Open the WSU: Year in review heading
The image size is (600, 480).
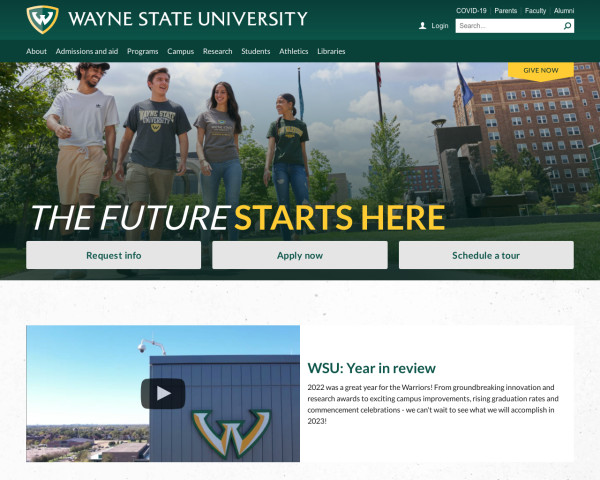(372, 368)
